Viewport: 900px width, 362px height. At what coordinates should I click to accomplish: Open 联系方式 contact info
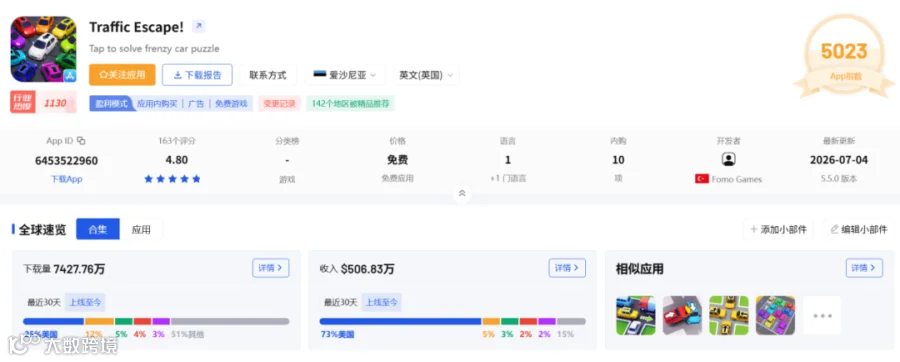coord(268,75)
